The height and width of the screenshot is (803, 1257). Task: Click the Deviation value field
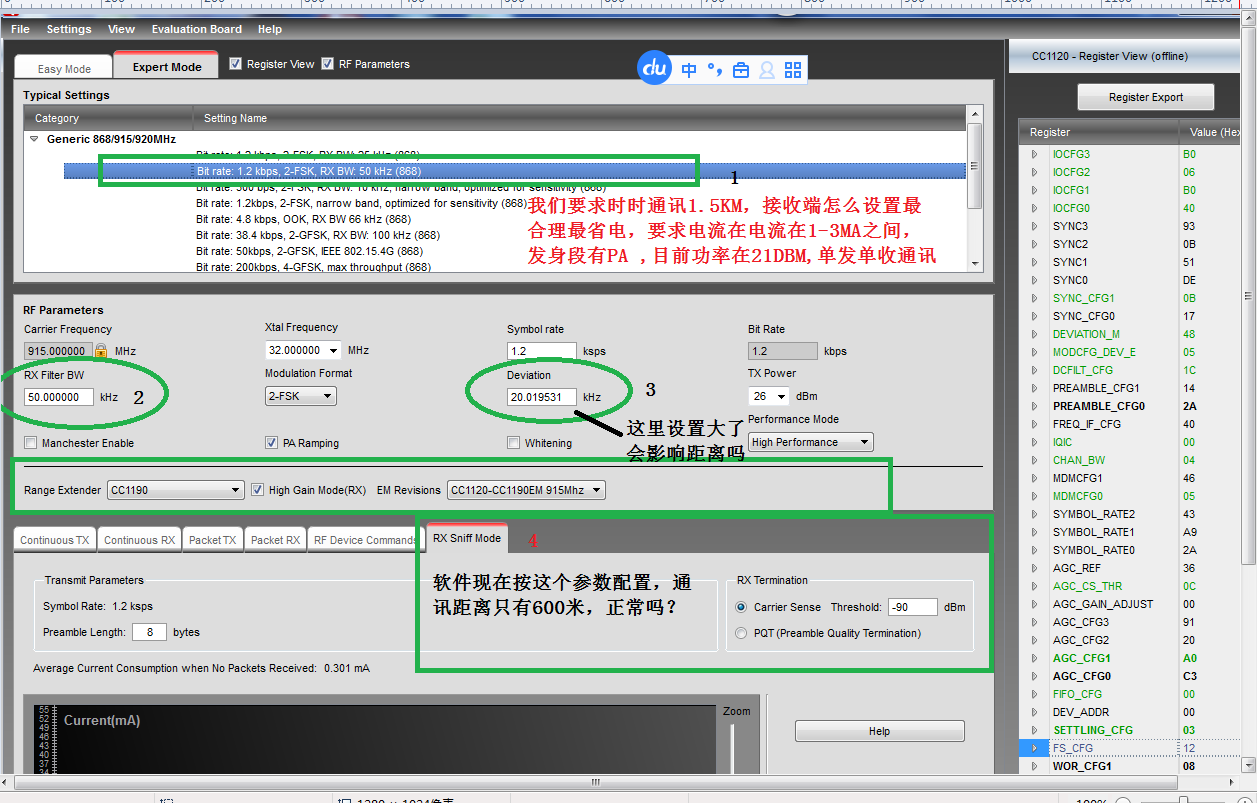(542, 397)
